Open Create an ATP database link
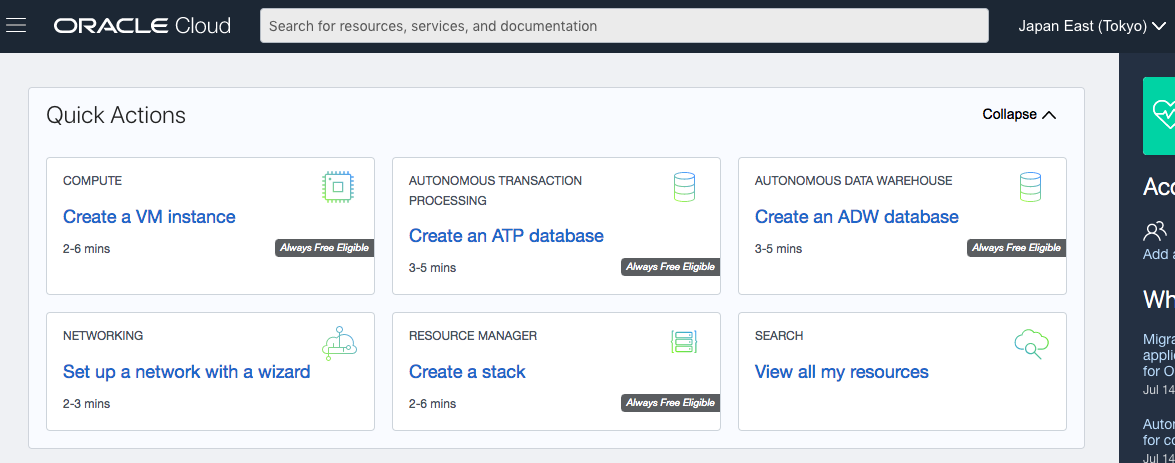The width and height of the screenshot is (1175, 463). (x=506, y=236)
